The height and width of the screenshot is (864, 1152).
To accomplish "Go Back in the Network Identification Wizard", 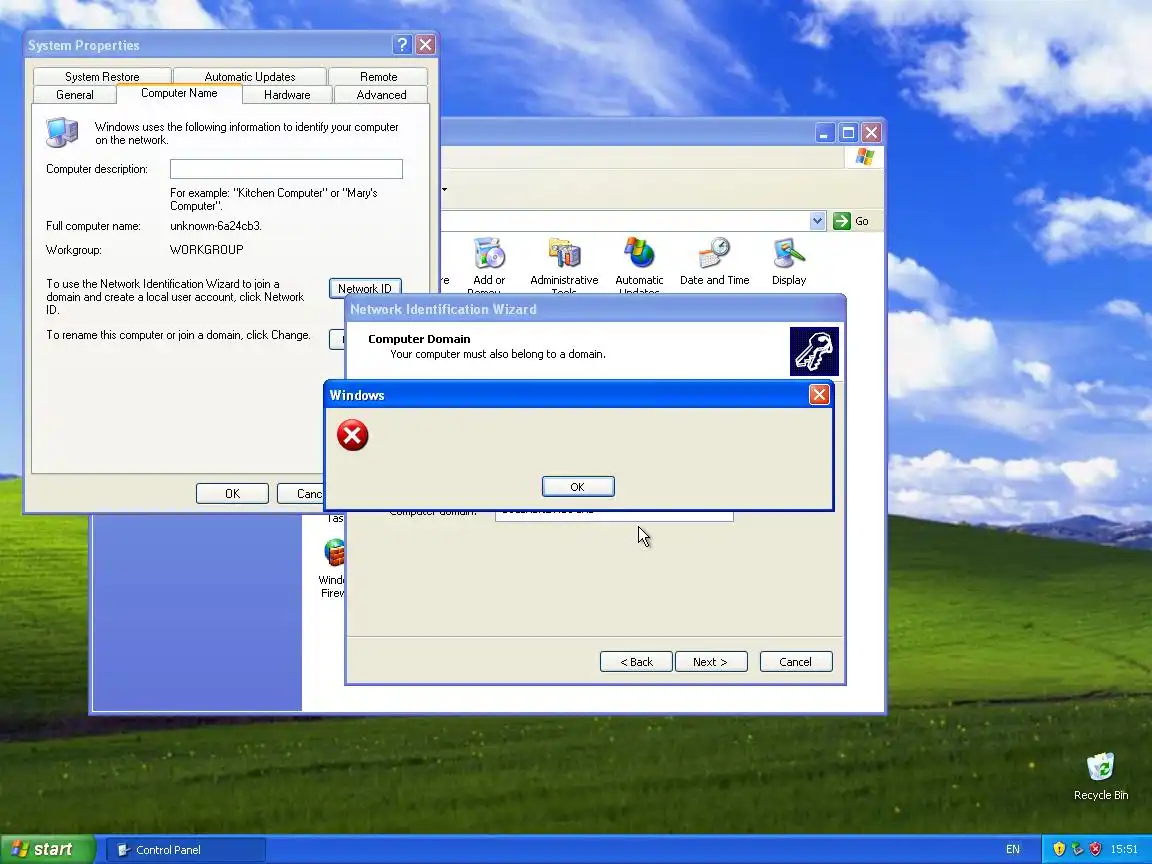I will click(x=636, y=661).
